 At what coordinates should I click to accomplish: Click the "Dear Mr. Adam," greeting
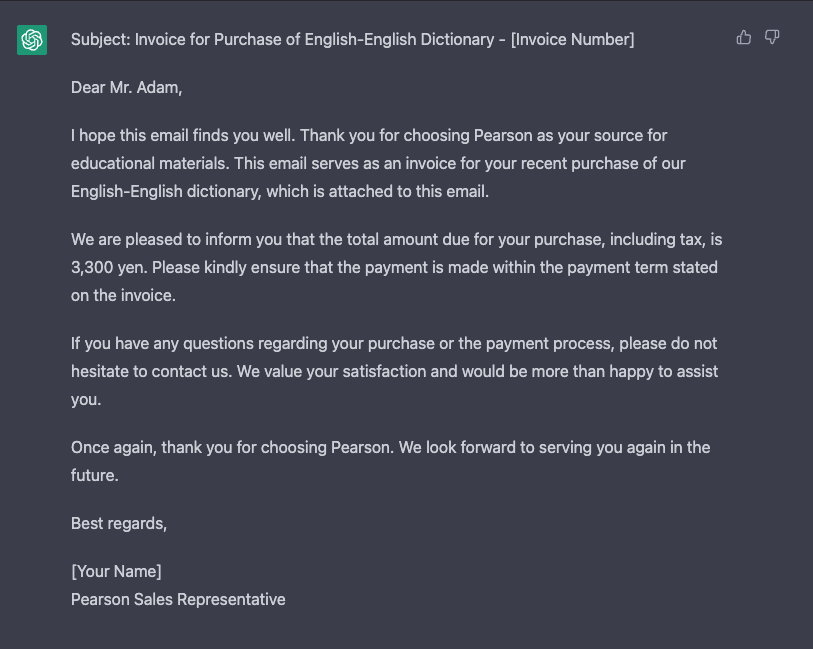coord(127,87)
